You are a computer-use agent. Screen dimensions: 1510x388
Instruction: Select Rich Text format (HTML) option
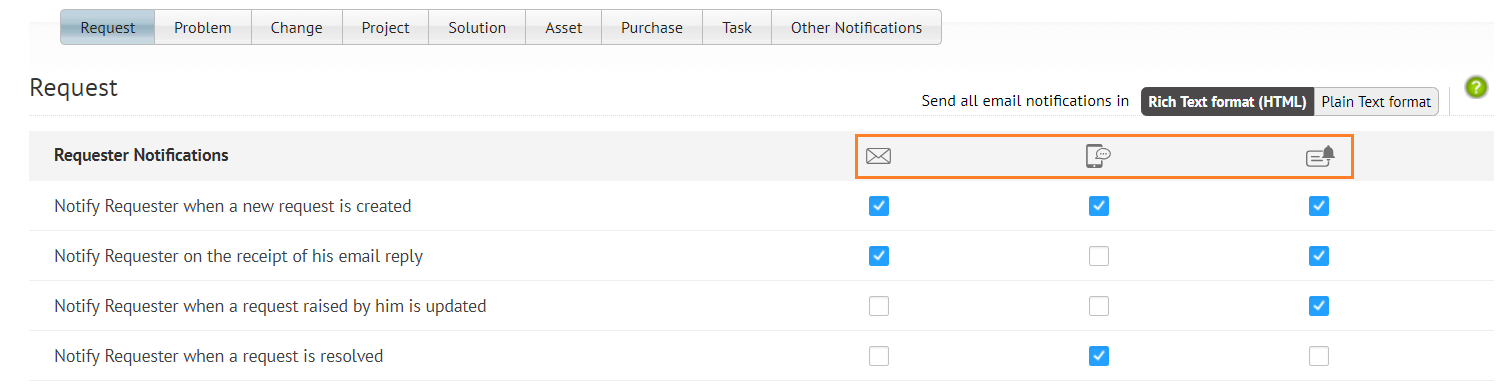pos(1227,101)
